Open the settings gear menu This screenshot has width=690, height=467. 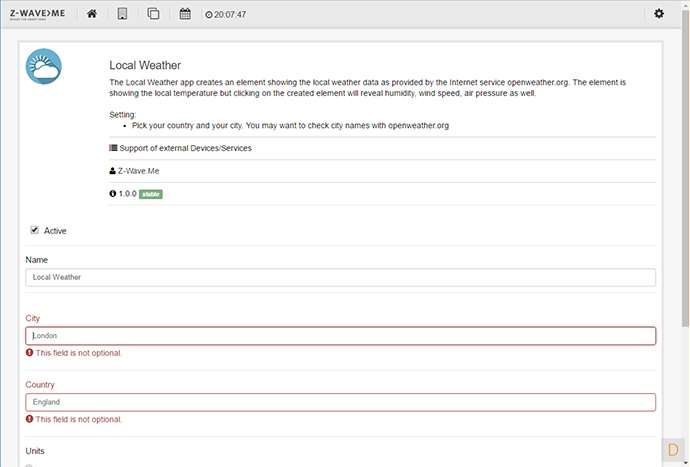coord(659,14)
